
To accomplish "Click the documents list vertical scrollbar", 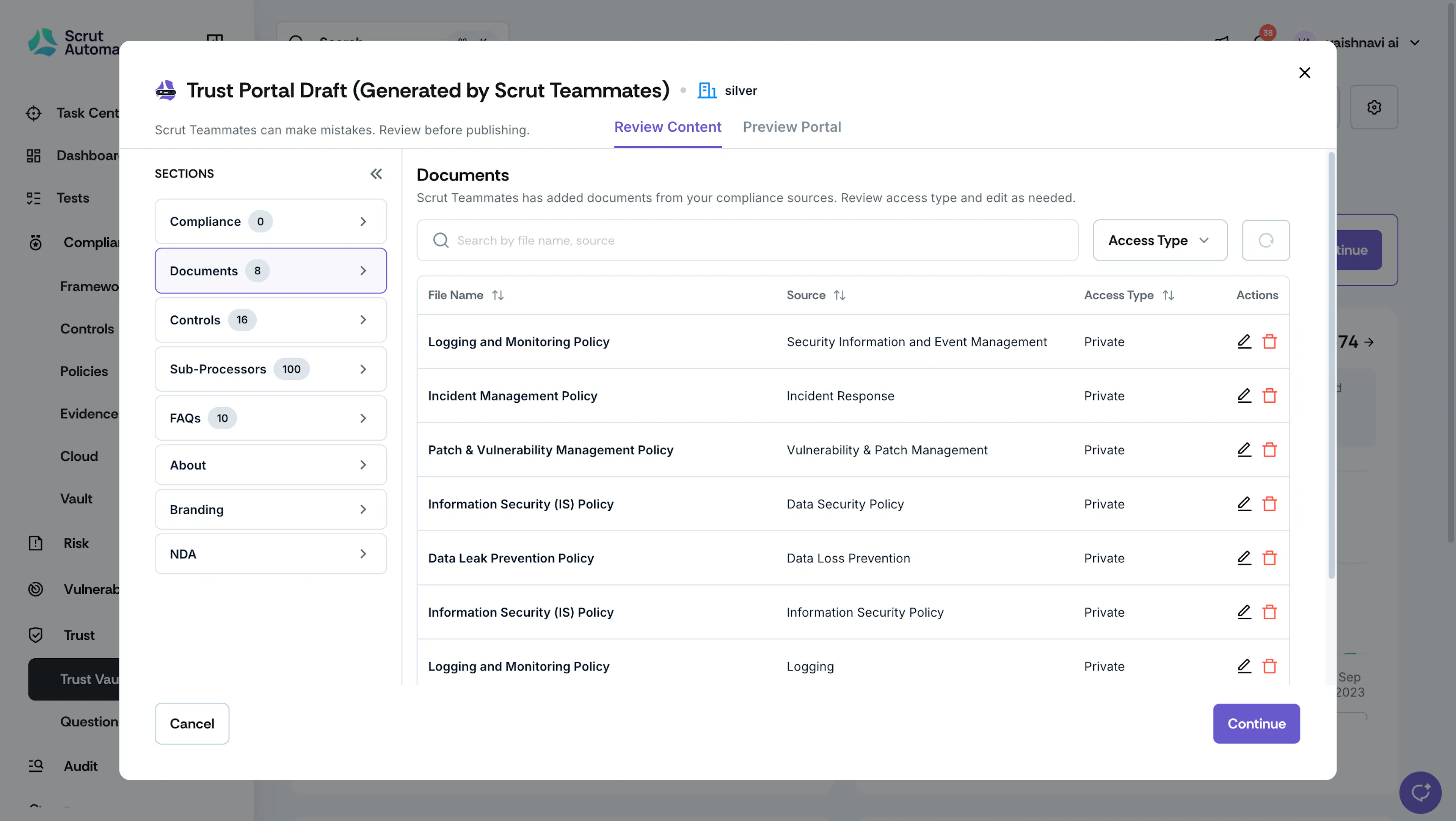I will (1331, 365).
